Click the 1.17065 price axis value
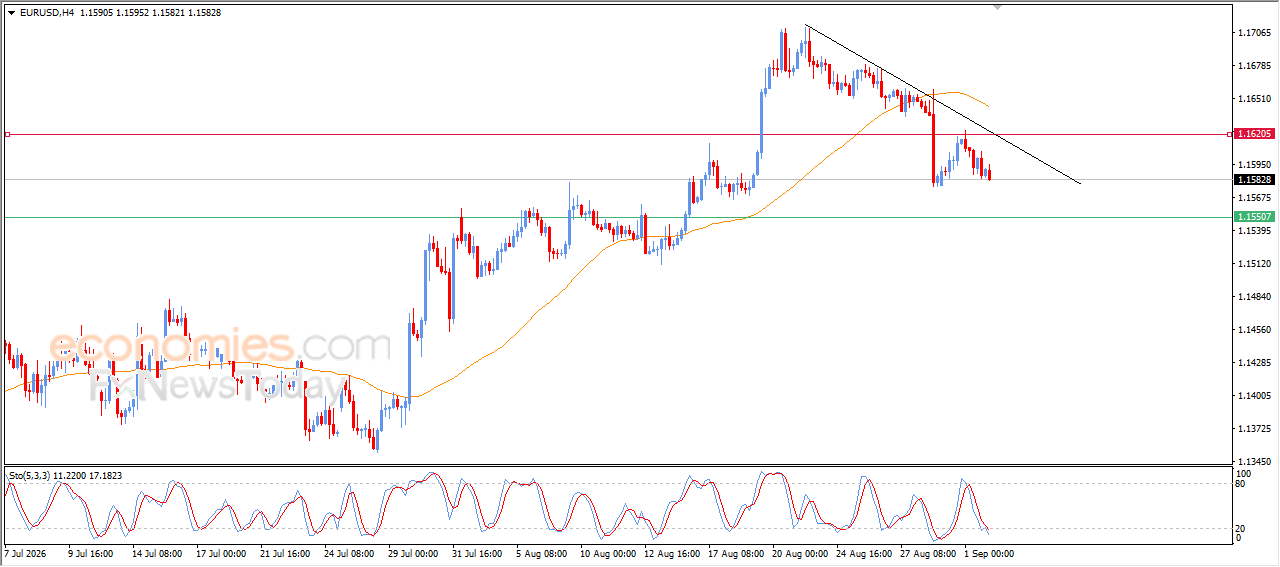 1254,33
